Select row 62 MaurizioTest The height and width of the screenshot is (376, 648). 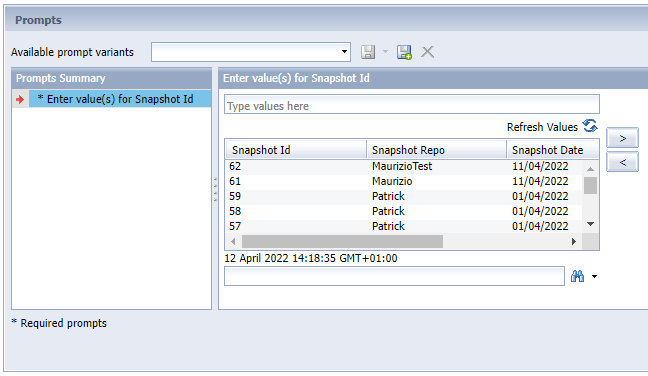[403, 166]
